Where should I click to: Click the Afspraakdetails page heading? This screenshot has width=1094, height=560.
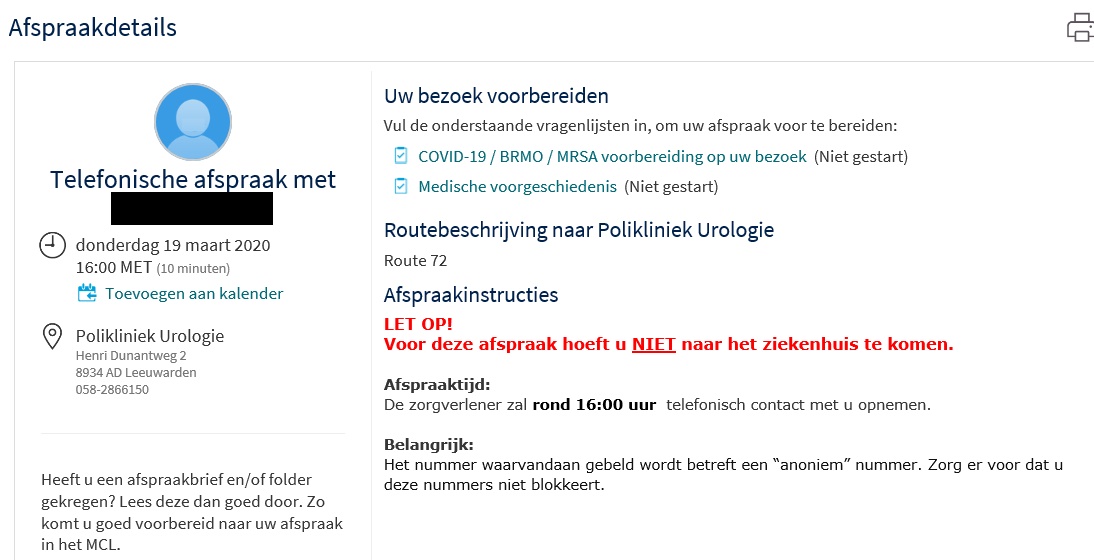pos(93,28)
